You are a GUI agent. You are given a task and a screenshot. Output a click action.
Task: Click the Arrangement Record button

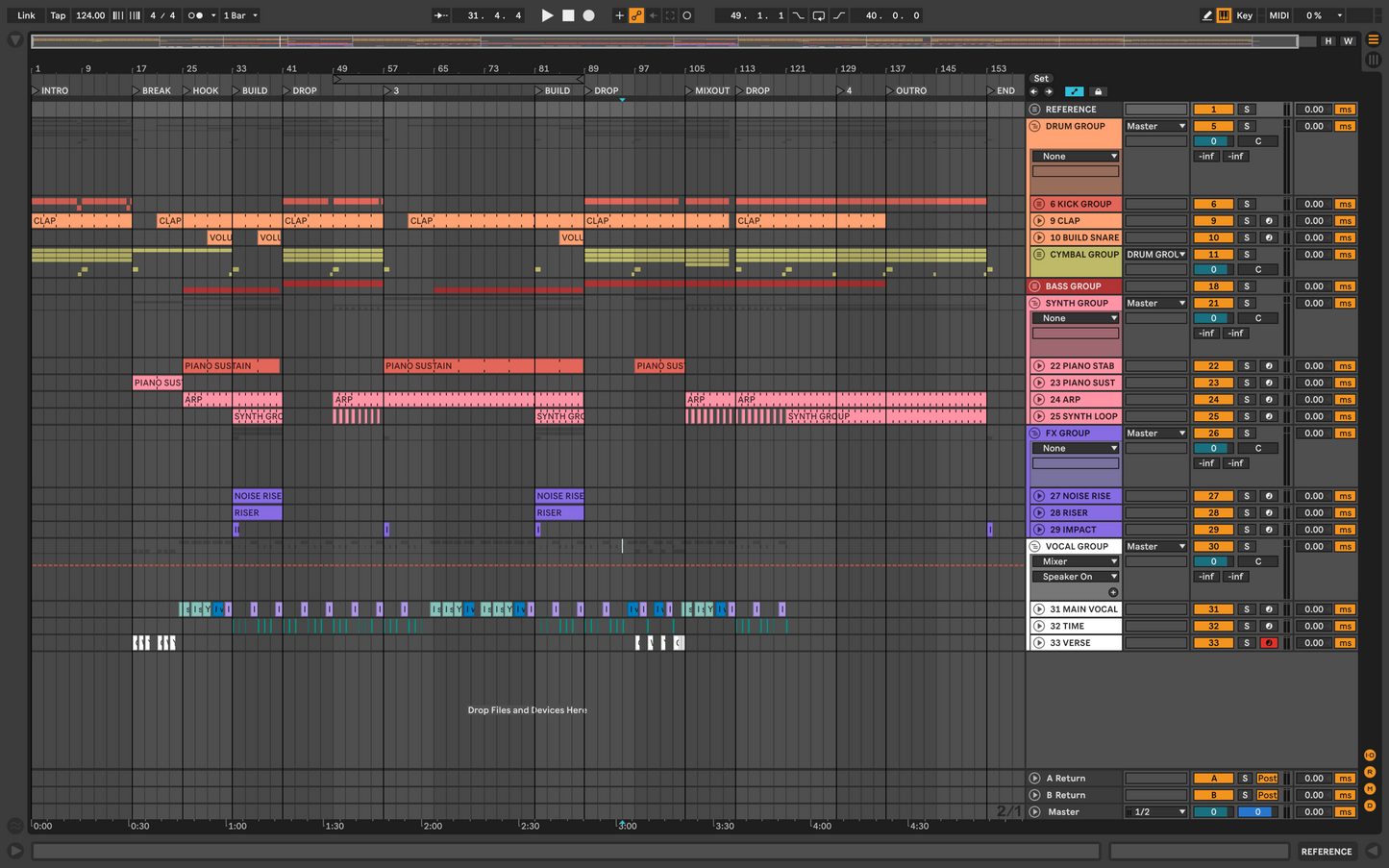[589, 15]
